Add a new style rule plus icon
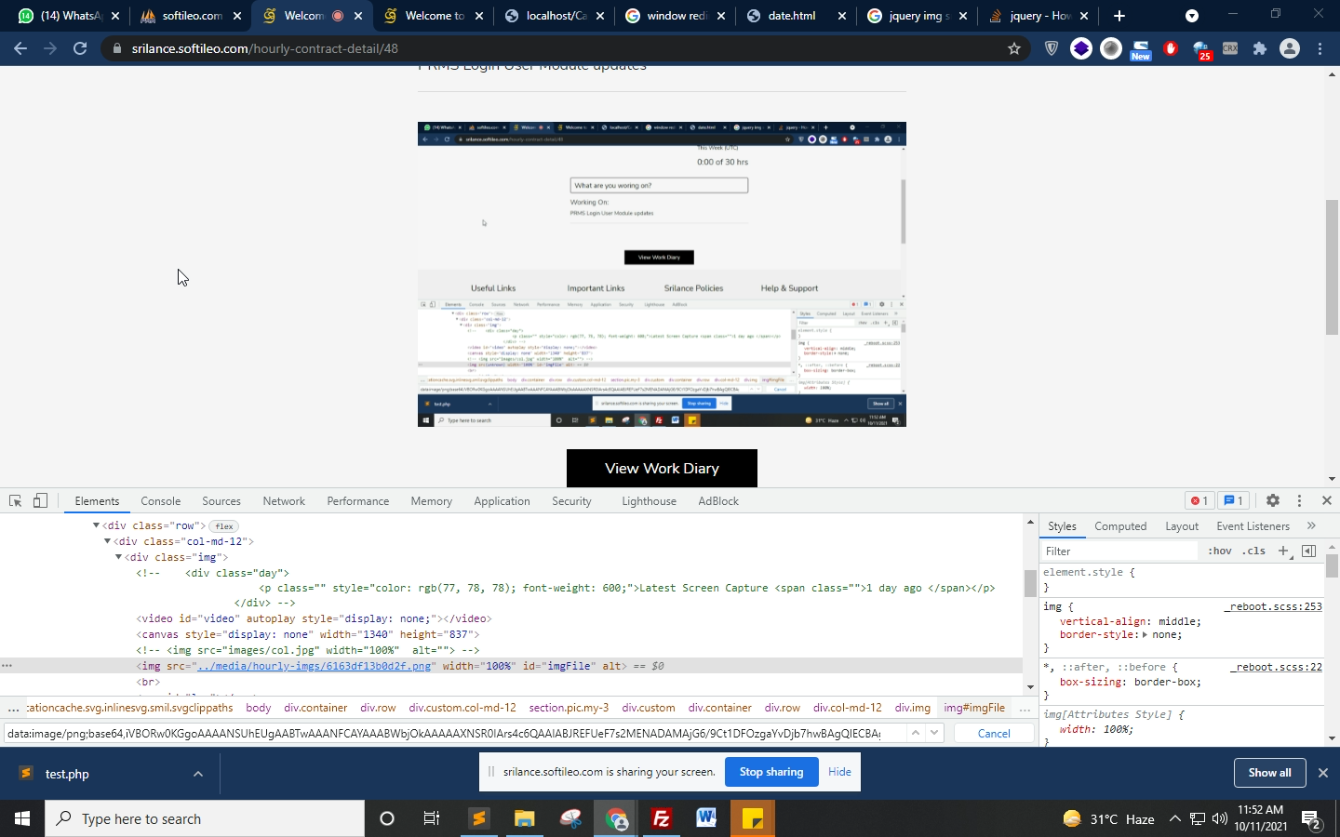 [x=1283, y=551]
